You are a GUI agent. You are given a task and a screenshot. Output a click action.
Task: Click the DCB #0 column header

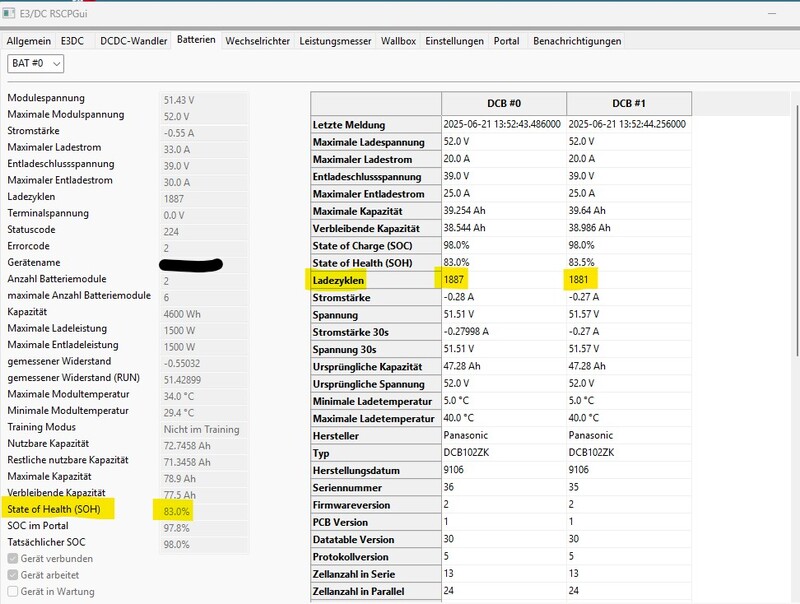pos(504,103)
